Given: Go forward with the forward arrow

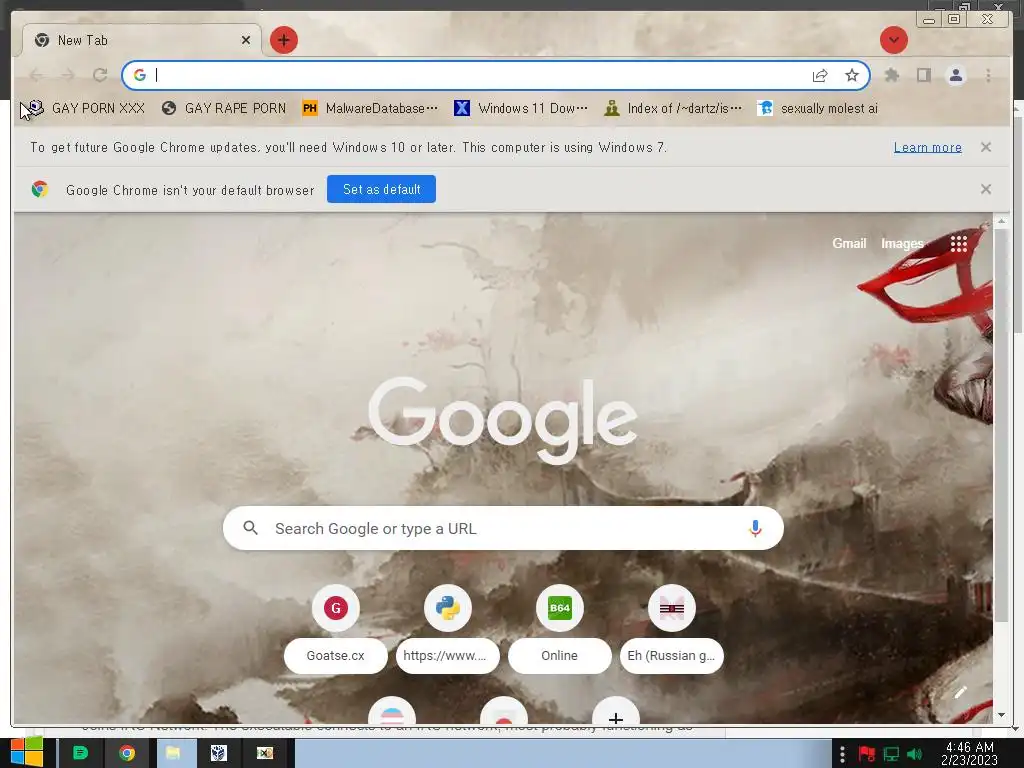Looking at the screenshot, I should pyautogui.click(x=68, y=75).
